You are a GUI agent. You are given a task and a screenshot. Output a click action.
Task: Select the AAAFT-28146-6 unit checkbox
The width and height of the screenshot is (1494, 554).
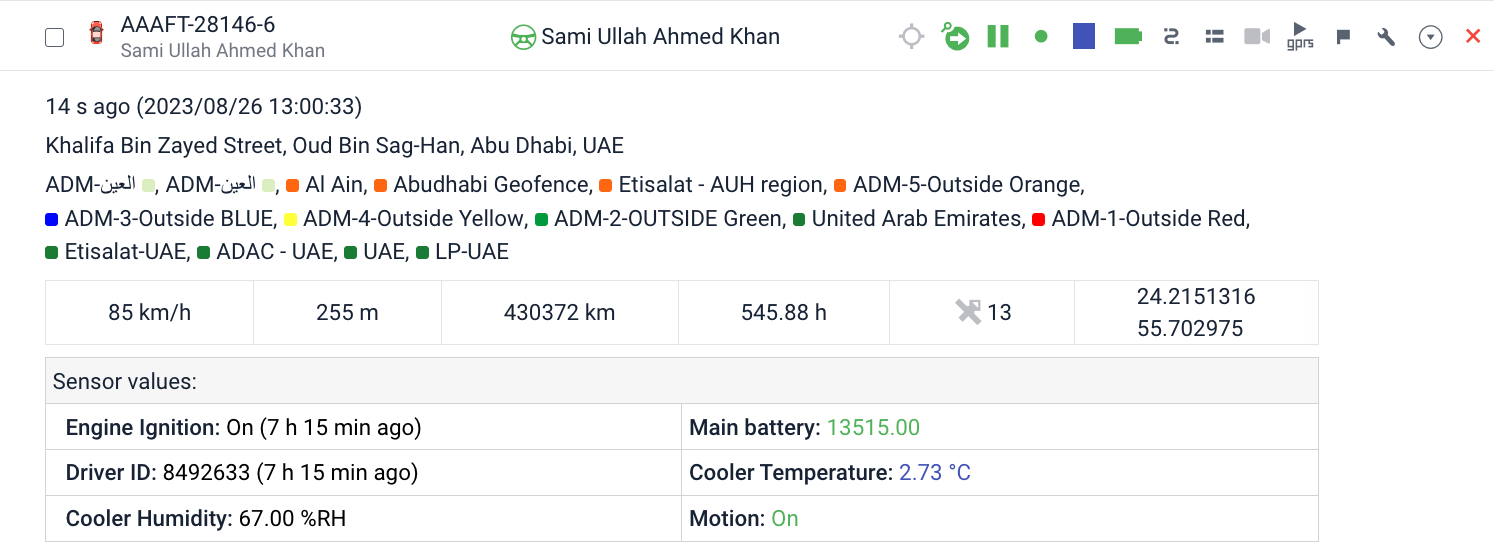[x=55, y=37]
